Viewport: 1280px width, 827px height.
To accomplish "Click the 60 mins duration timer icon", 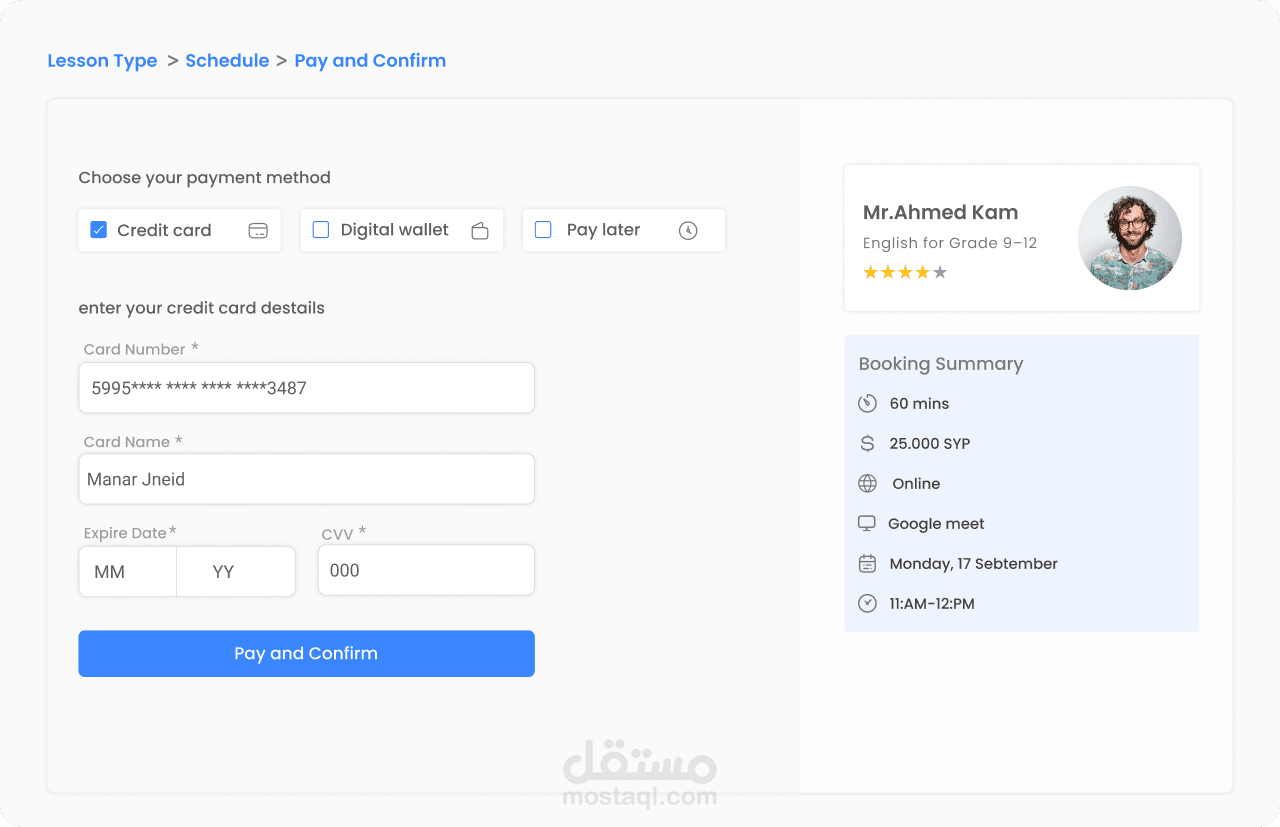I will pyautogui.click(x=867, y=403).
